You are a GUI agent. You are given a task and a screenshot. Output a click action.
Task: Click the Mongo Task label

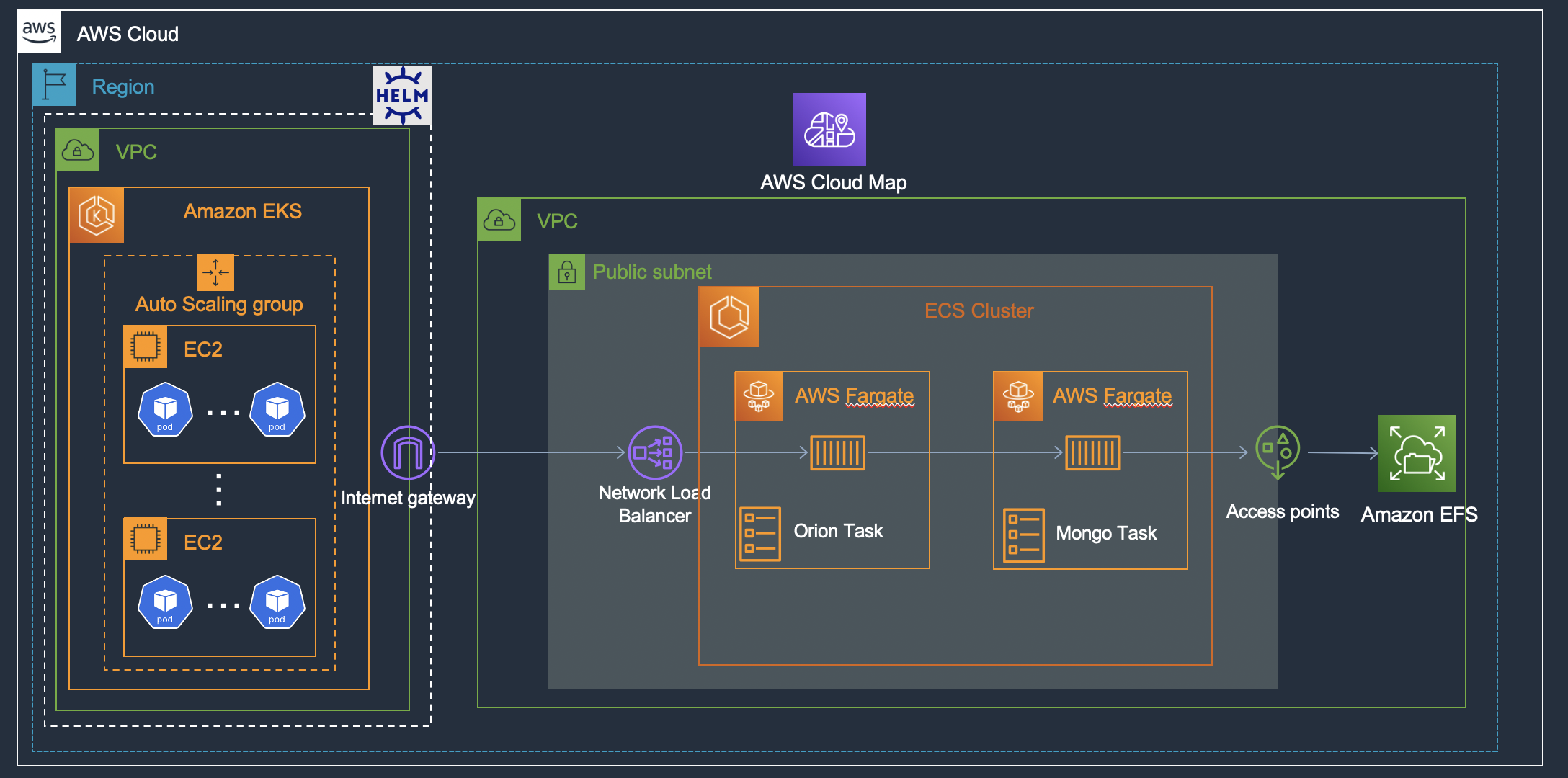pos(1106,533)
